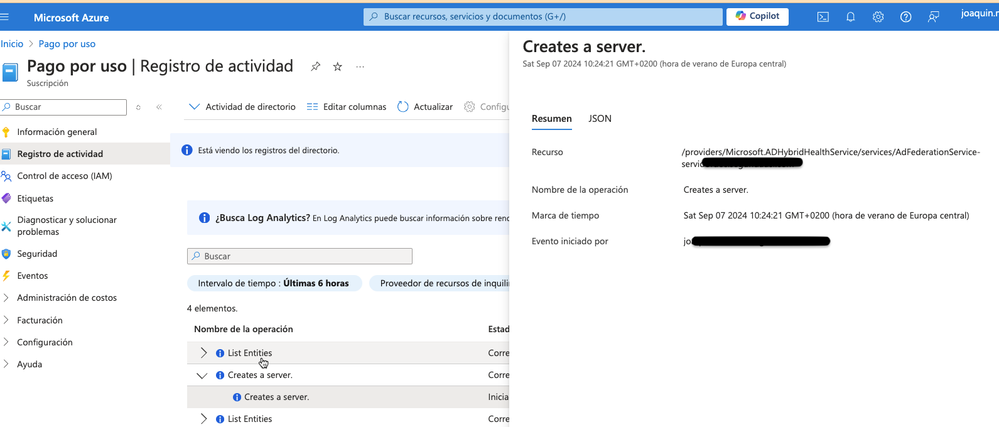Open portal settings gear icon
The image size is (999, 427).
point(878,17)
